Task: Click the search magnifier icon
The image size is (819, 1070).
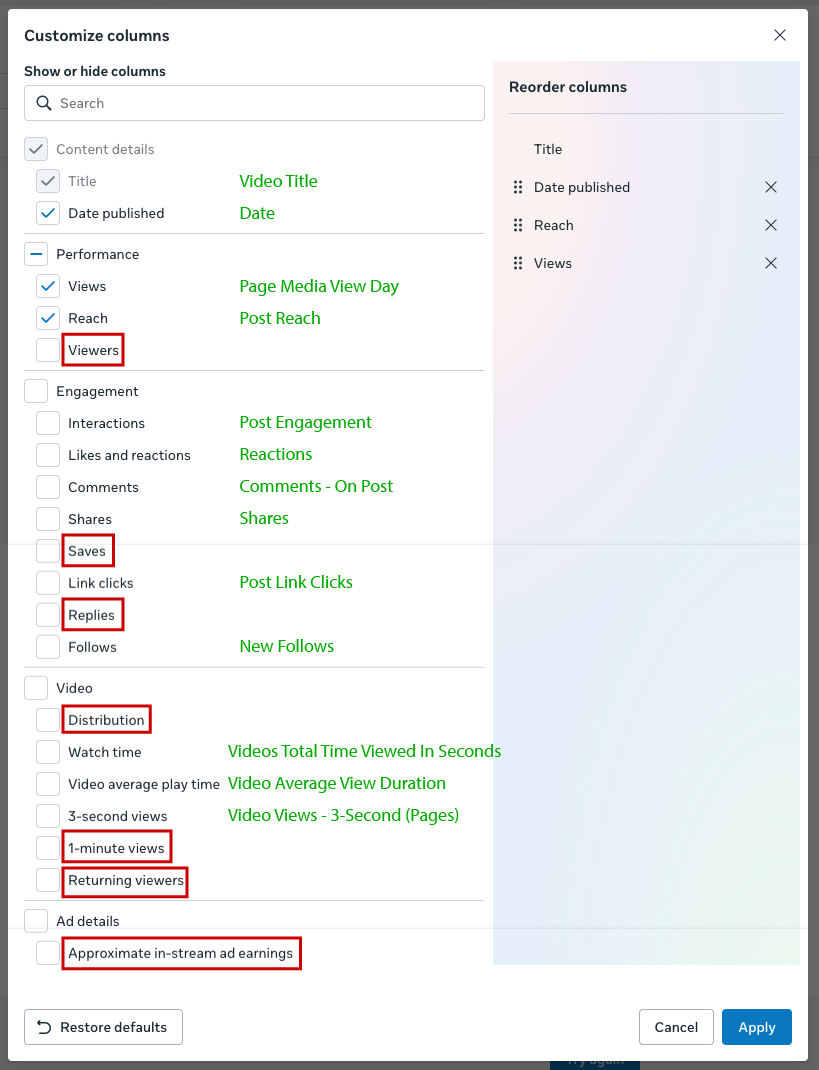Action: tap(44, 103)
